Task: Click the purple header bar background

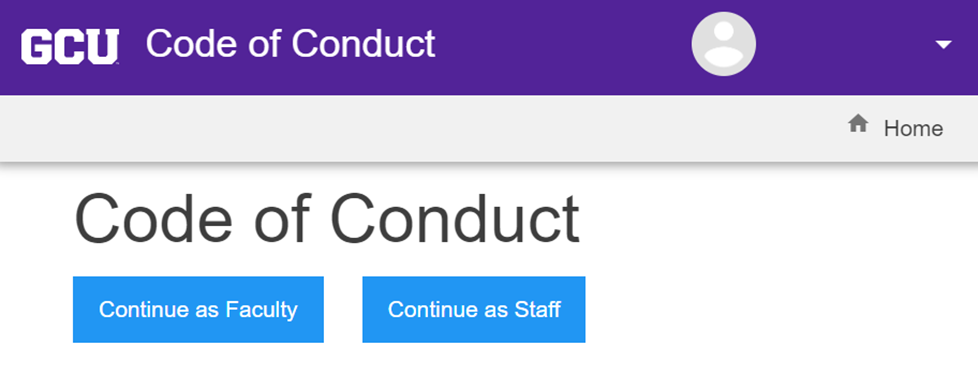Action: (x=561, y=47)
